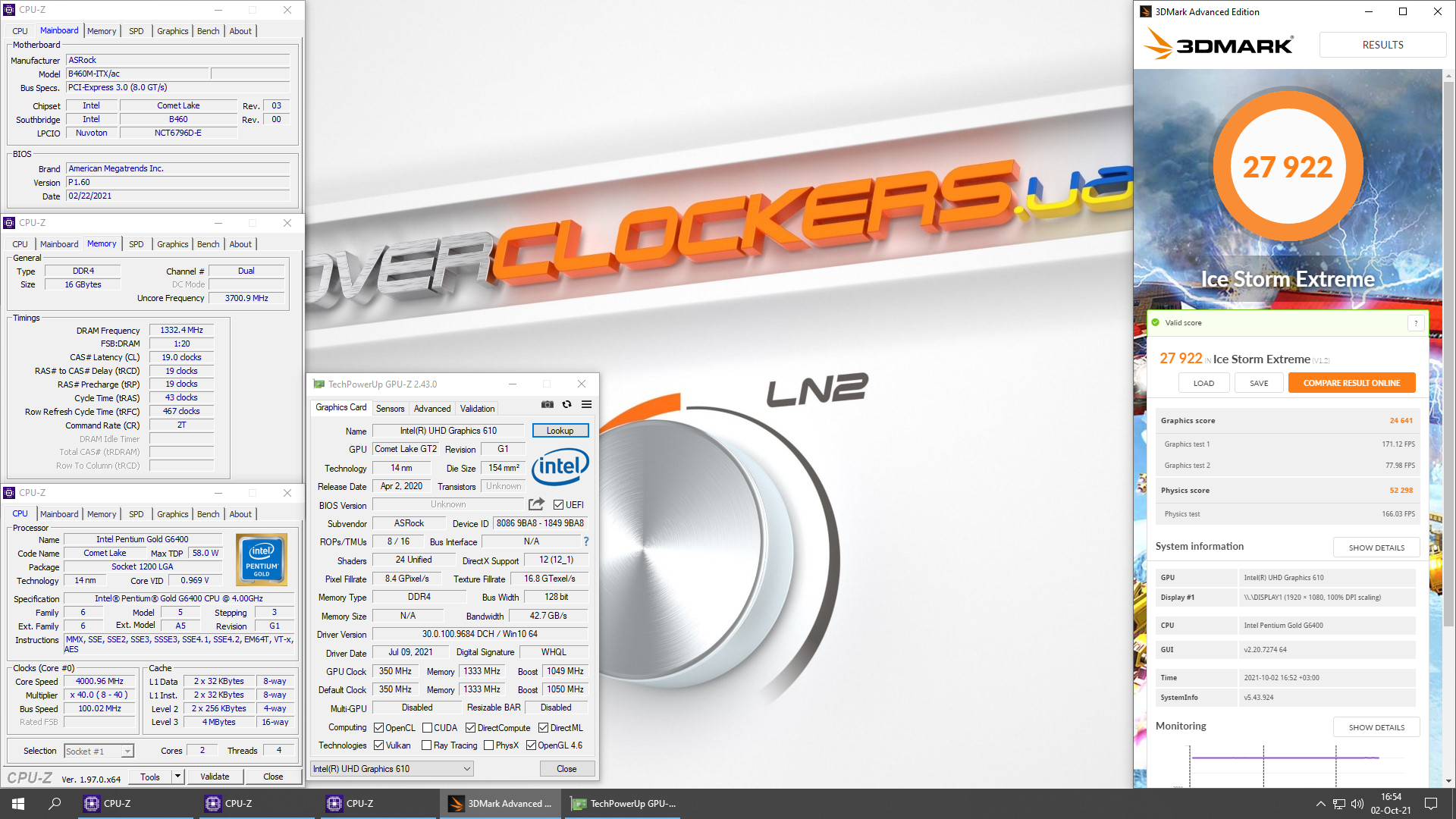1456x819 pixels.
Task: Toggle DirectCompute checkbox
Action: [x=470, y=728]
